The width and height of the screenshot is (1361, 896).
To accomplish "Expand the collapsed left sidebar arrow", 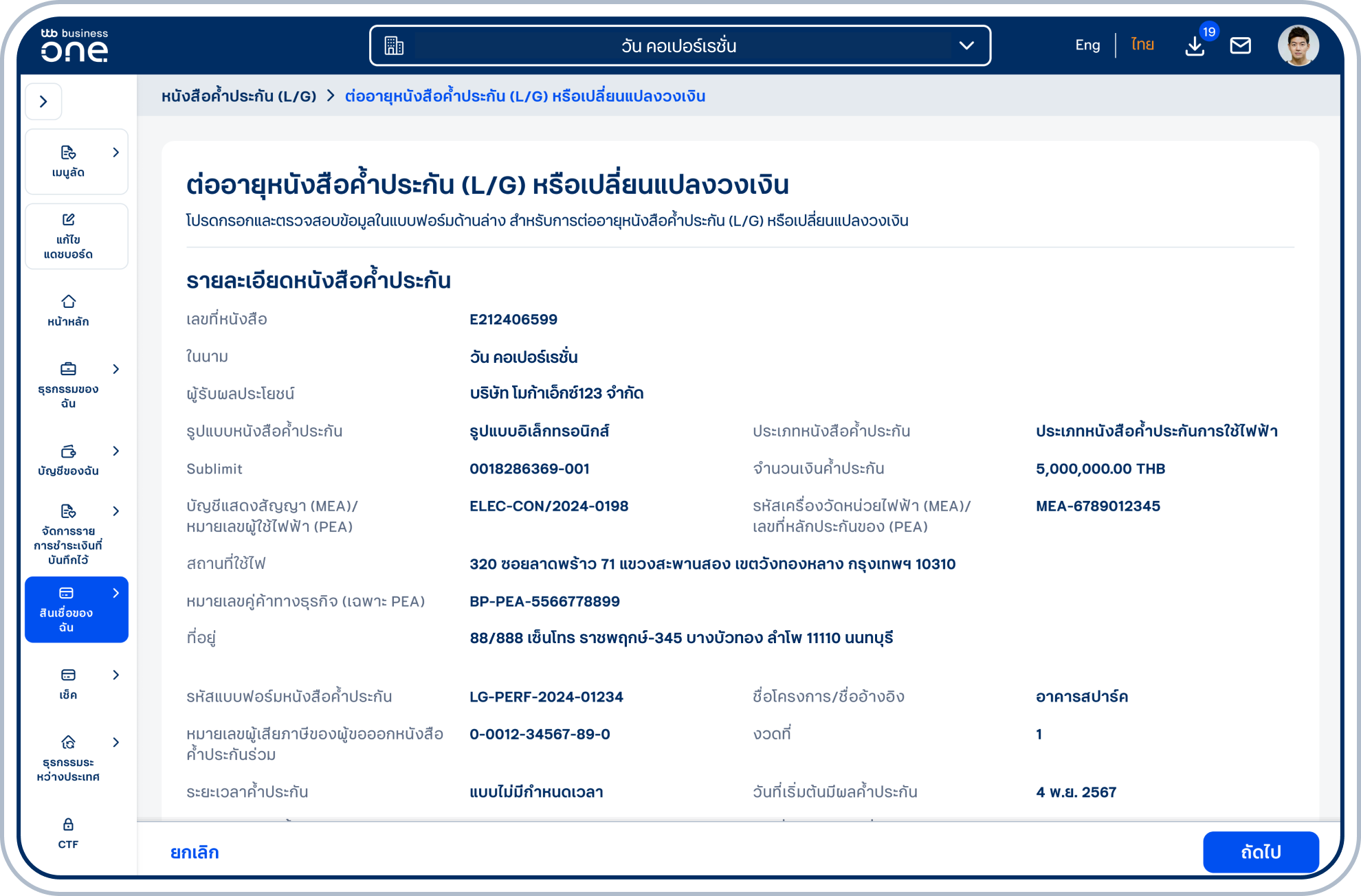I will pos(44,101).
